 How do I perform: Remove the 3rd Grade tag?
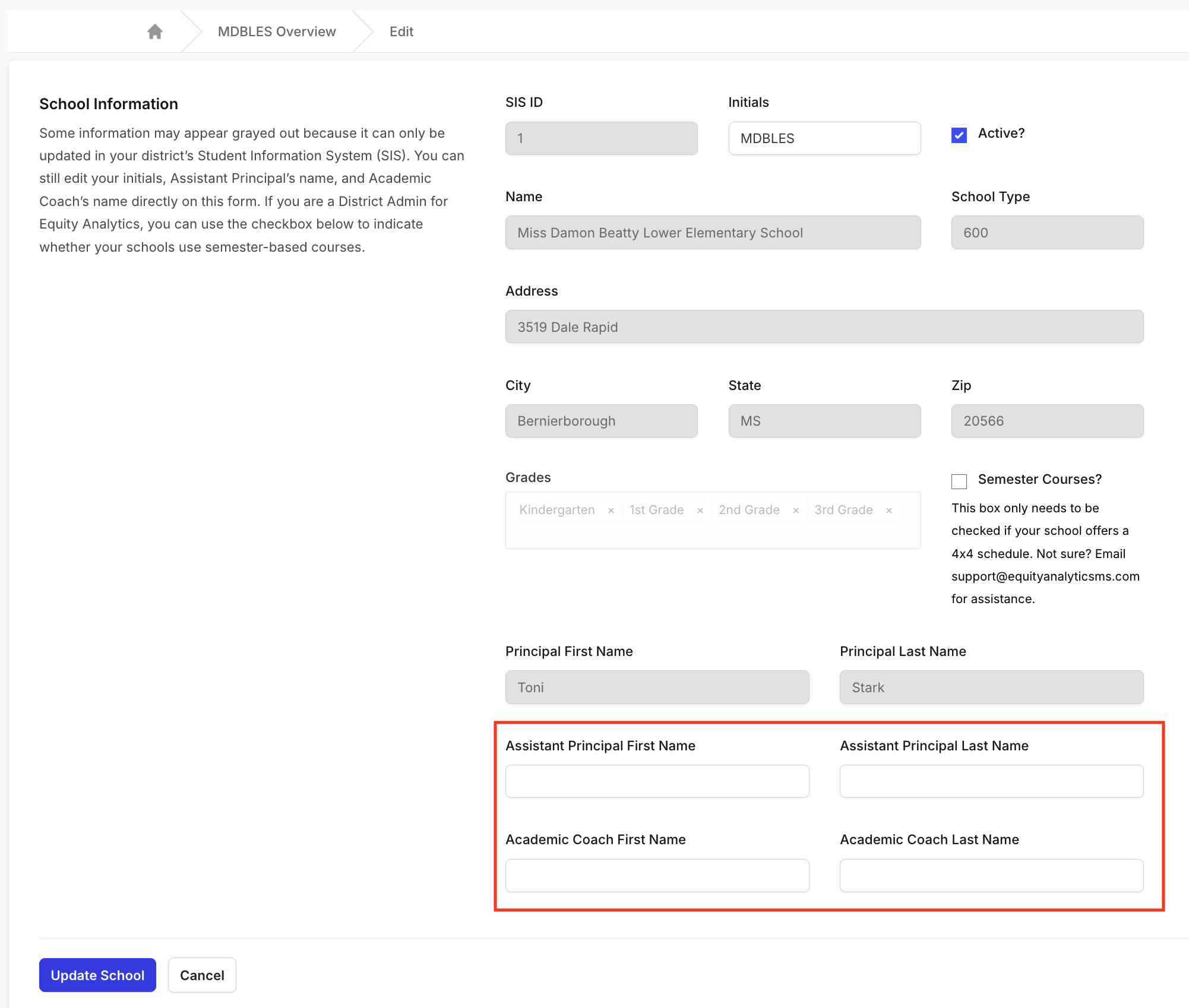click(889, 511)
